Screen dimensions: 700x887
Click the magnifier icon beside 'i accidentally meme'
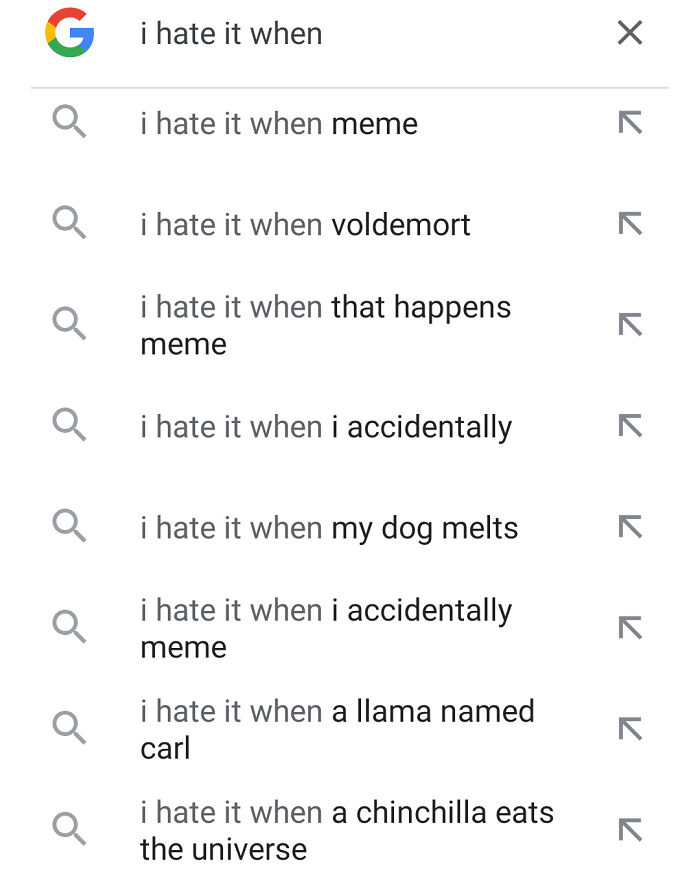(x=69, y=627)
